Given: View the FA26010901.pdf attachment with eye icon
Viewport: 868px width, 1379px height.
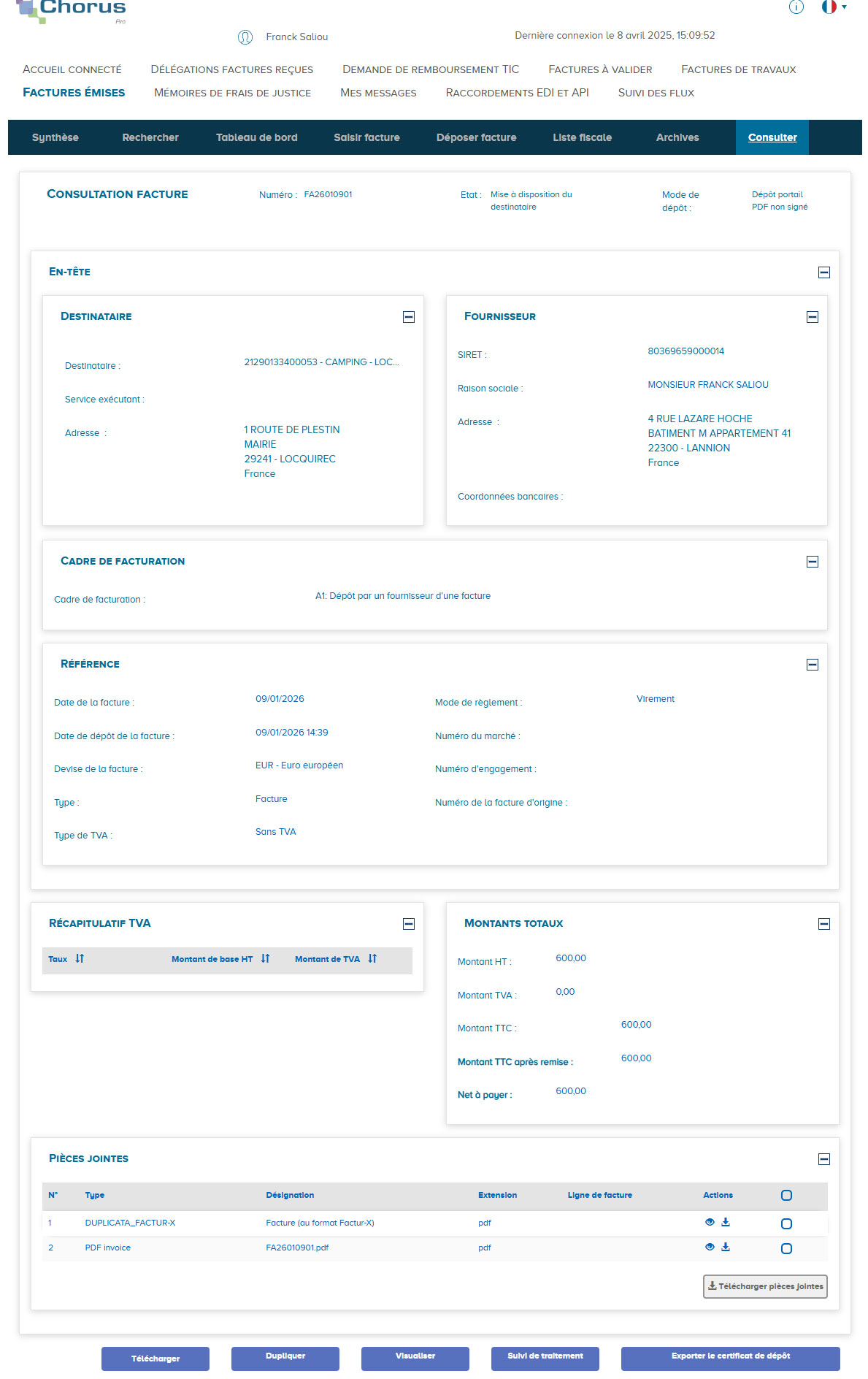Looking at the screenshot, I should tap(710, 1247).
